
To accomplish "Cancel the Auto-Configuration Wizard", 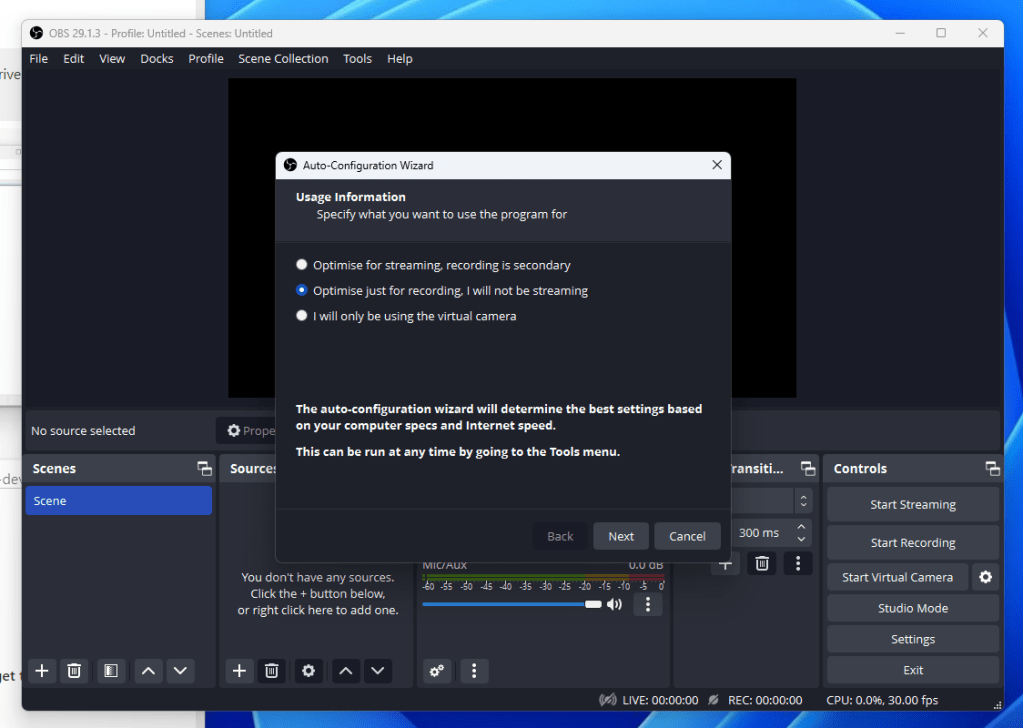I will (x=688, y=536).
